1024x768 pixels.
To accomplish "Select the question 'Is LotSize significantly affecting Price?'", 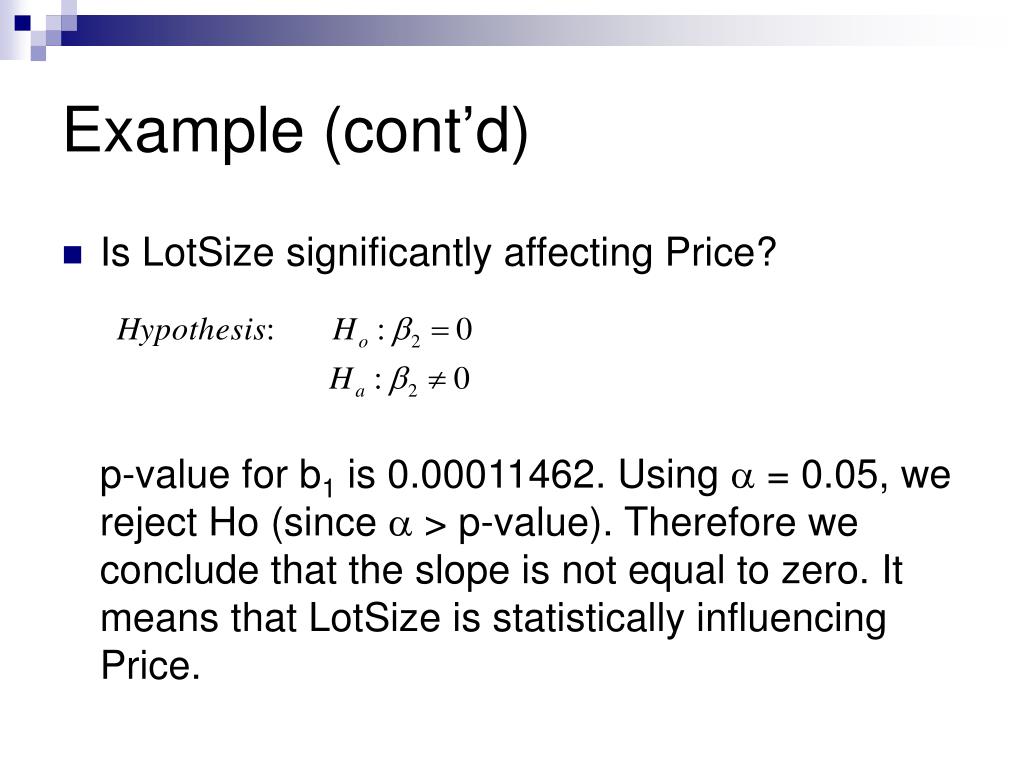I will (x=438, y=253).
